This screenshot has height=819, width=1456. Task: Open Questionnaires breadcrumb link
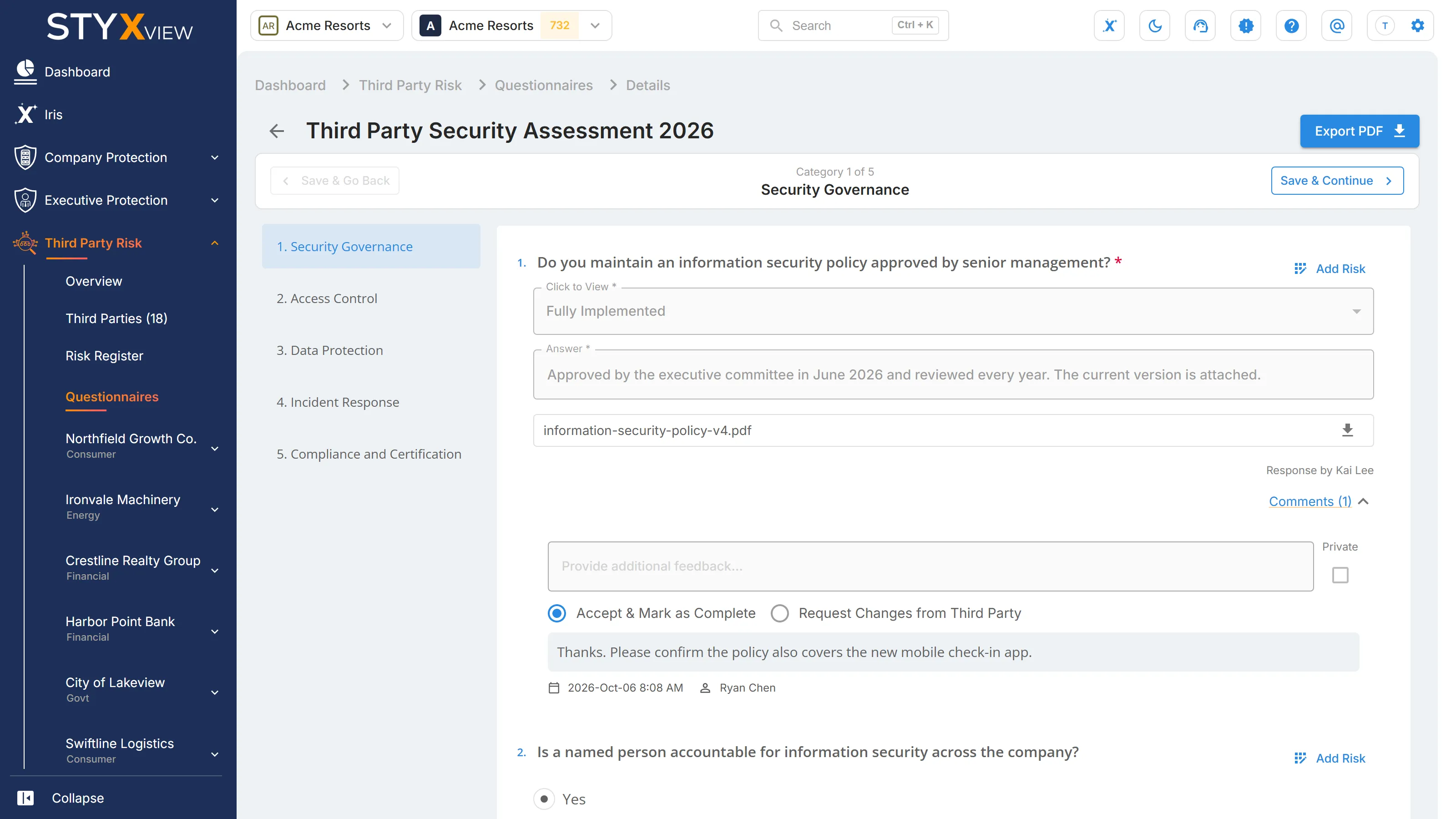[x=543, y=85]
